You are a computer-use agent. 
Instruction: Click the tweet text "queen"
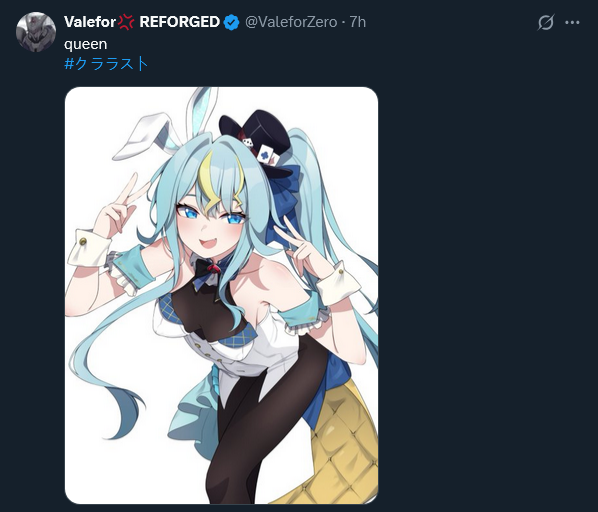pyautogui.click(x=85, y=44)
